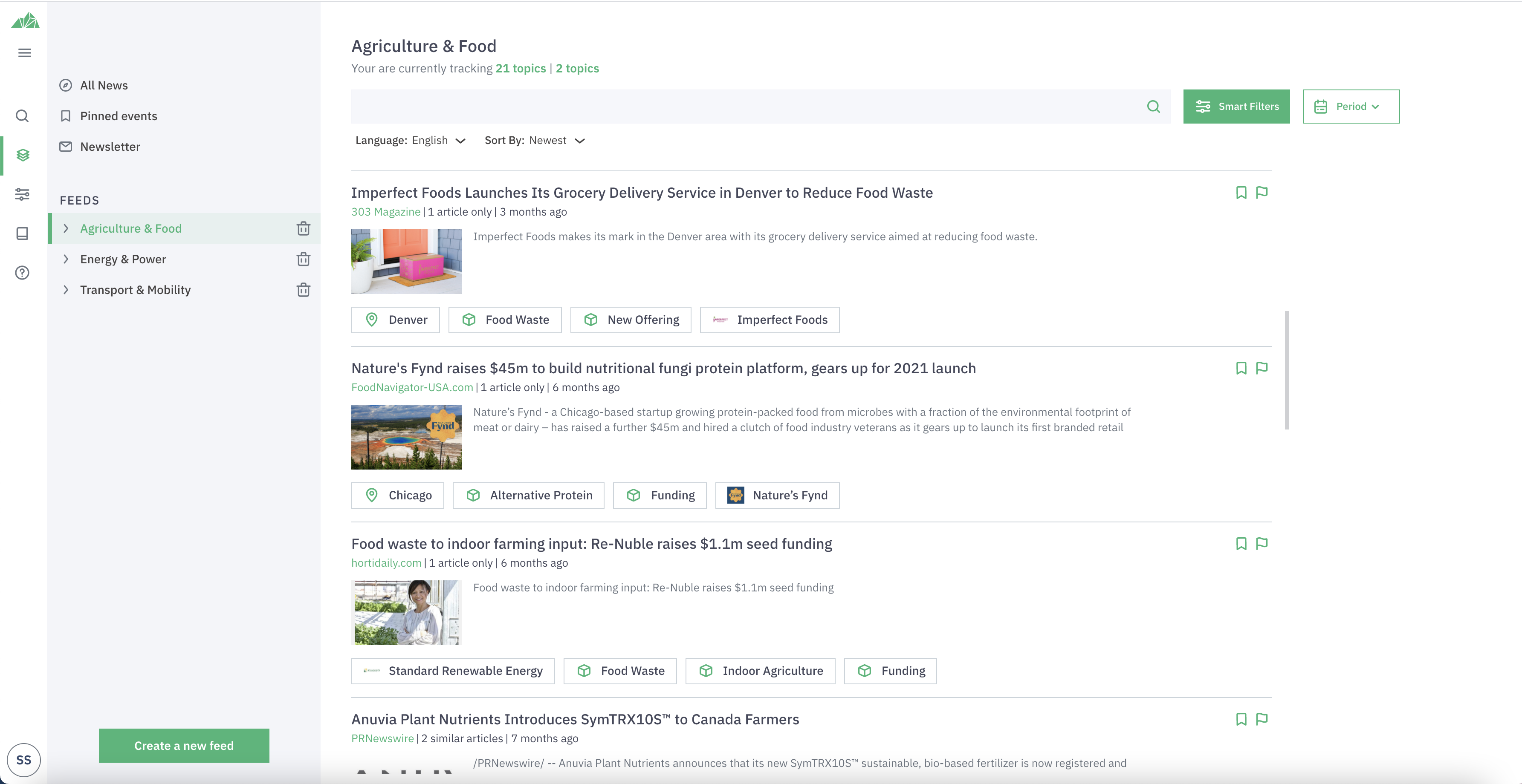Click the search icon in left sidebar

pyautogui.click(x=23, y=116)
